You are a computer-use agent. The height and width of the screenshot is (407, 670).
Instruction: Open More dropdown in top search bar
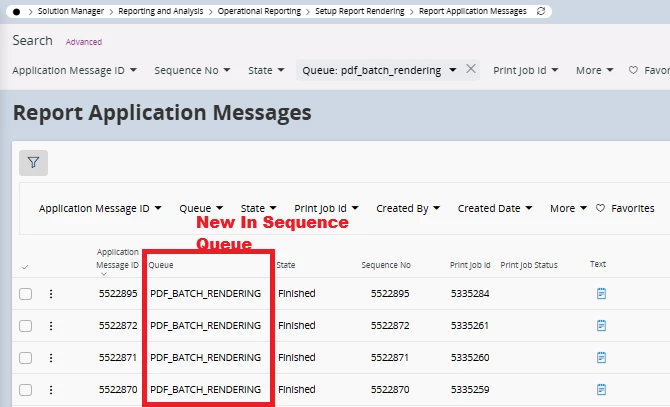point(594,70)
